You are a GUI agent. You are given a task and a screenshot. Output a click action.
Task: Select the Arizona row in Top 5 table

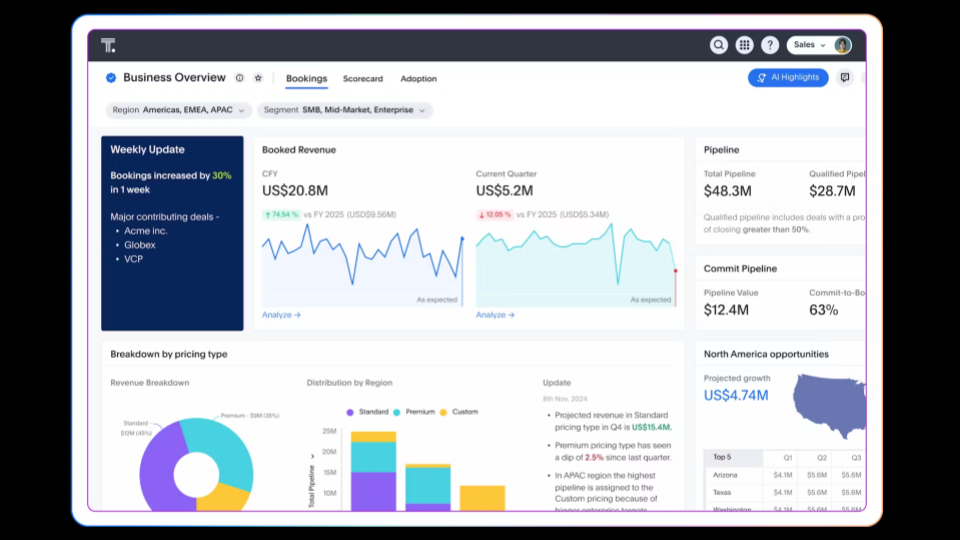(x=726, y=475)
